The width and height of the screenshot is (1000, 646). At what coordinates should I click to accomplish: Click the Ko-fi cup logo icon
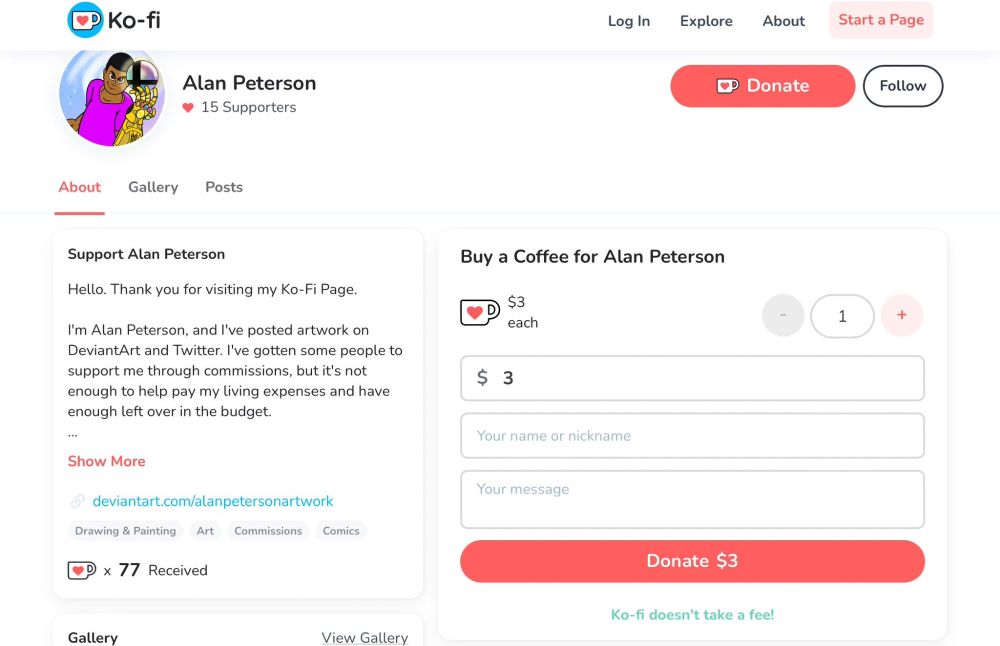pos(85,20)
